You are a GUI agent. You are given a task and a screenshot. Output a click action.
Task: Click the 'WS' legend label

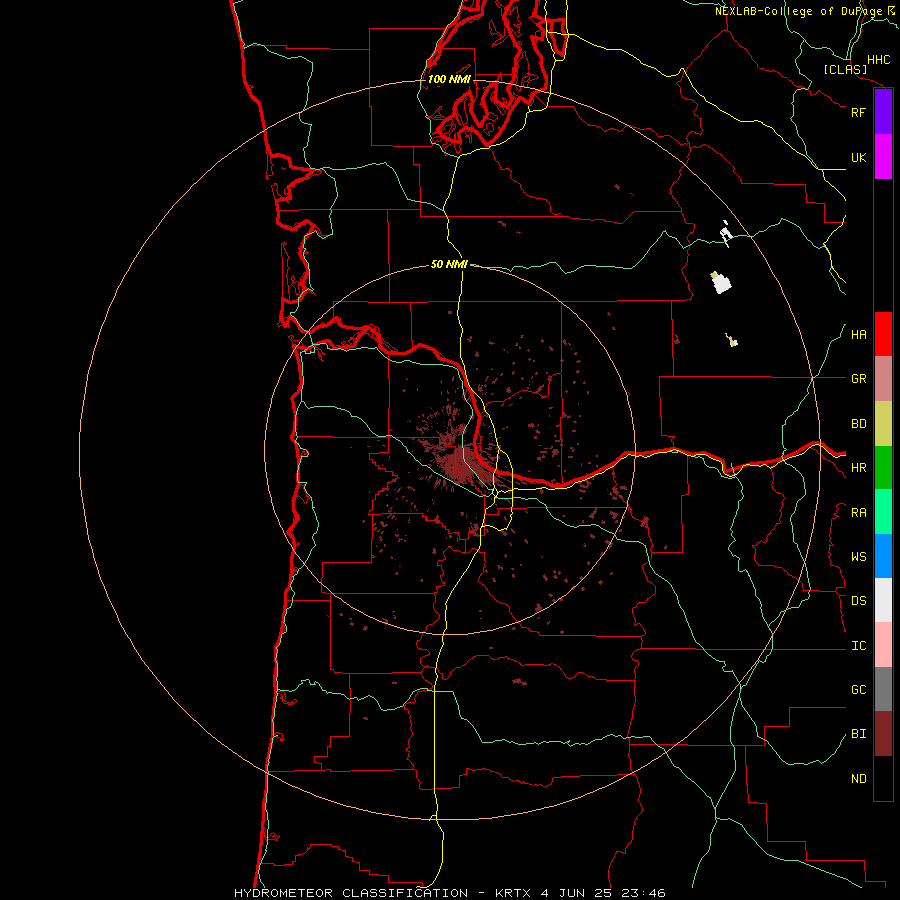(859, 557)
